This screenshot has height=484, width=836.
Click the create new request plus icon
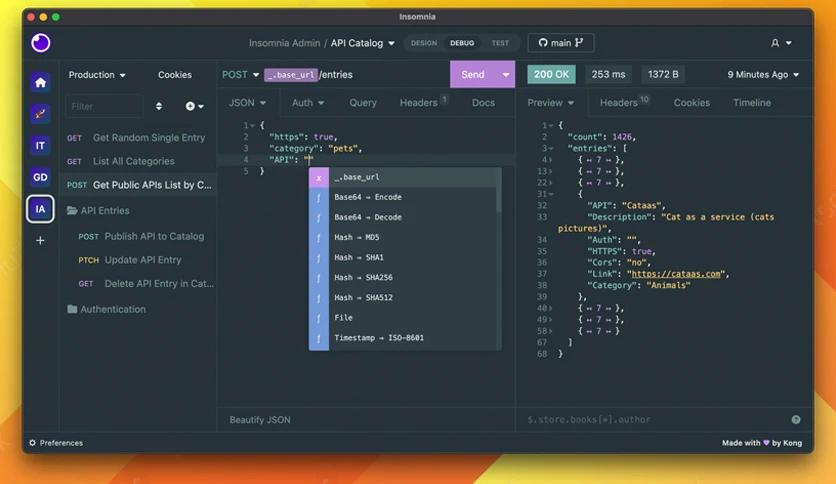click(194, 106)
